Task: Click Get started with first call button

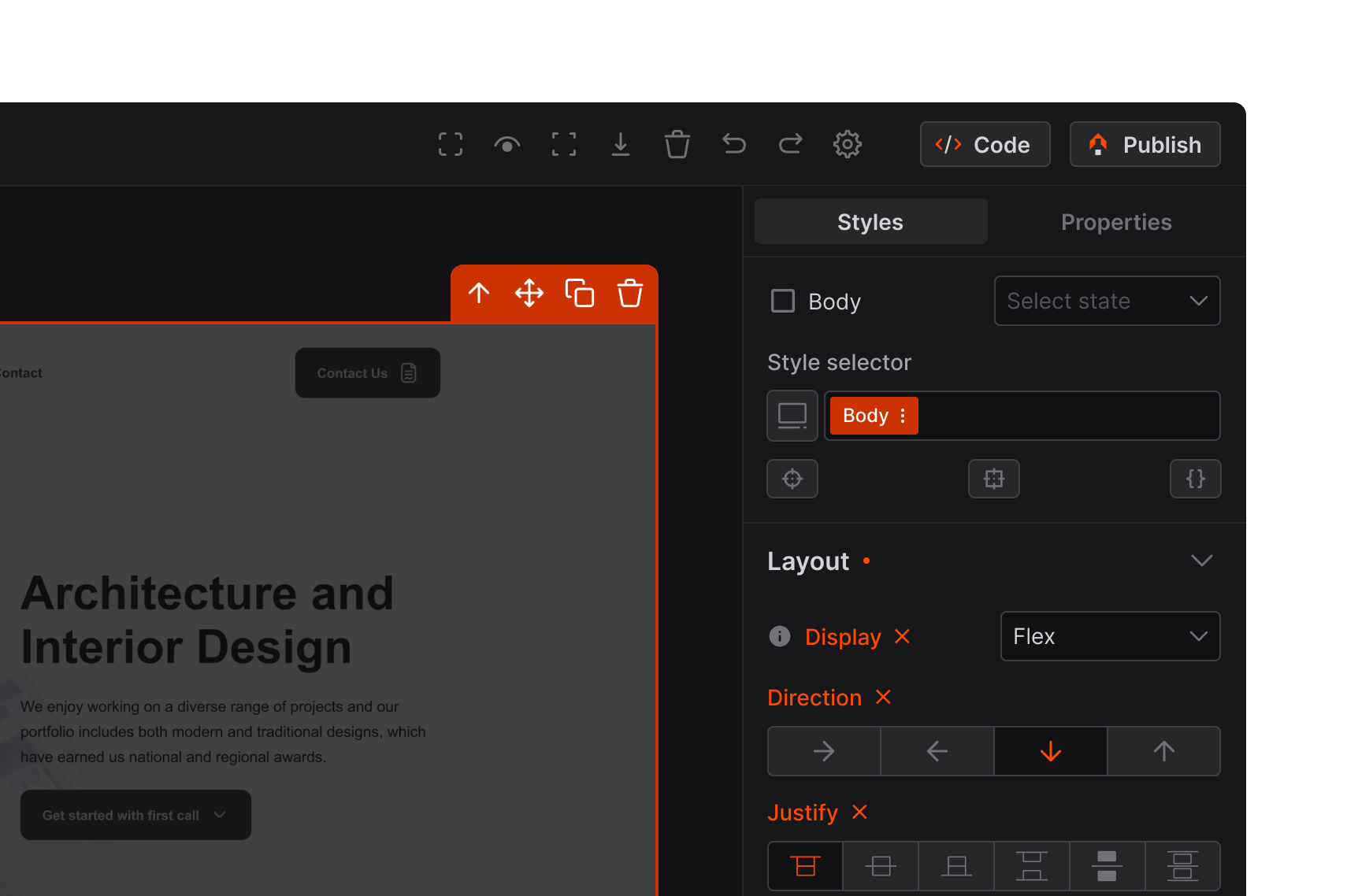Action: click(x=135, y=815)
